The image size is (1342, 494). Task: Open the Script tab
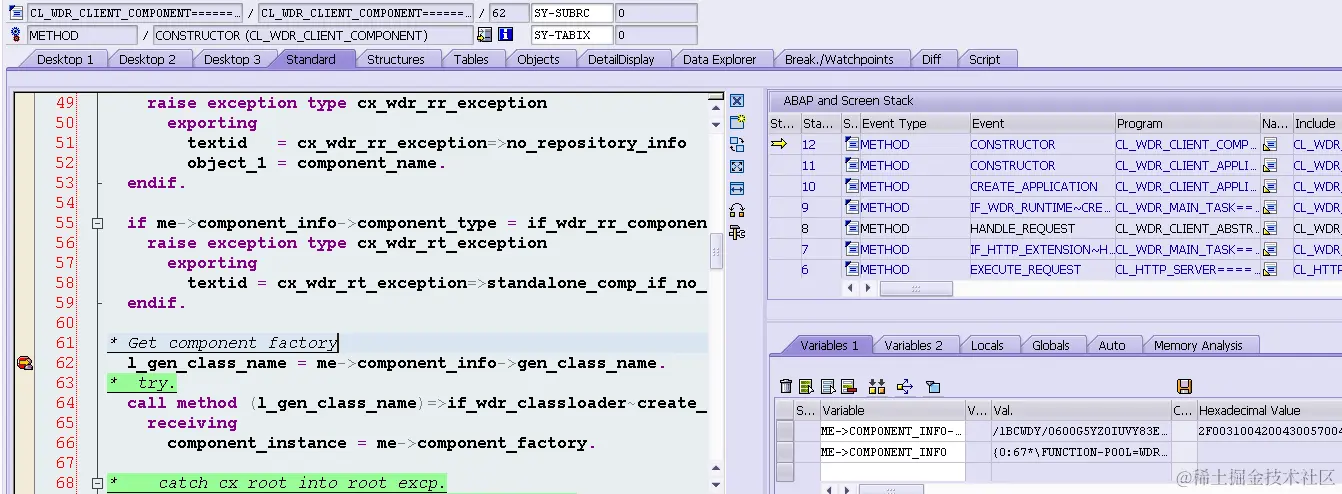(984, 60)
